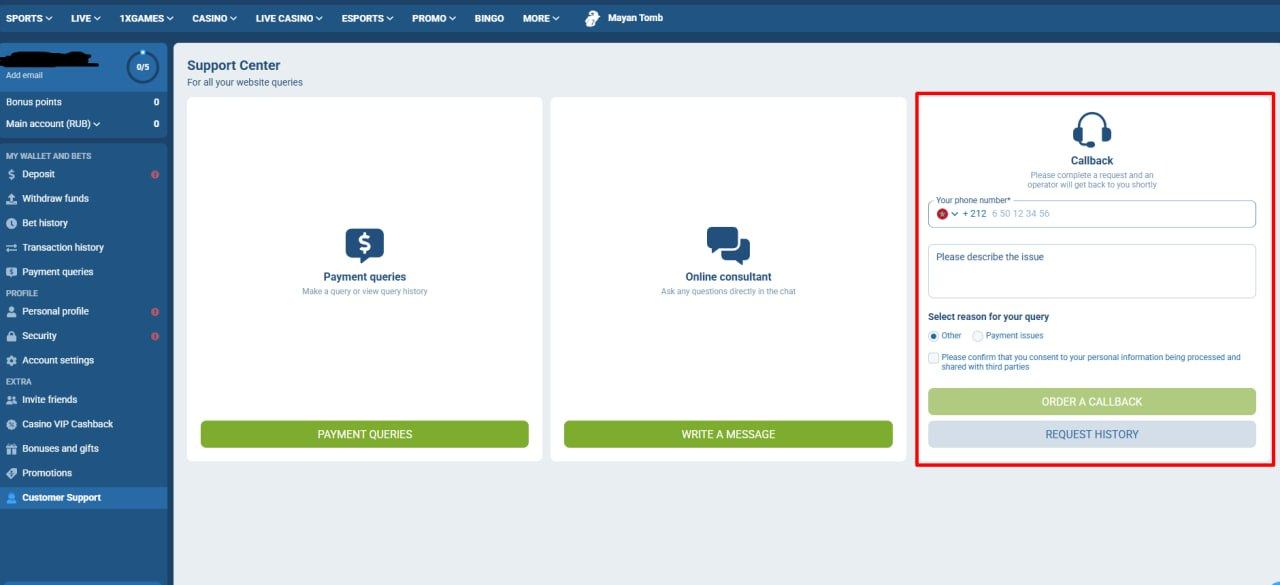Click the Personal profile person icon
This screenshot has width=1280, height=585.
(12, 312)
